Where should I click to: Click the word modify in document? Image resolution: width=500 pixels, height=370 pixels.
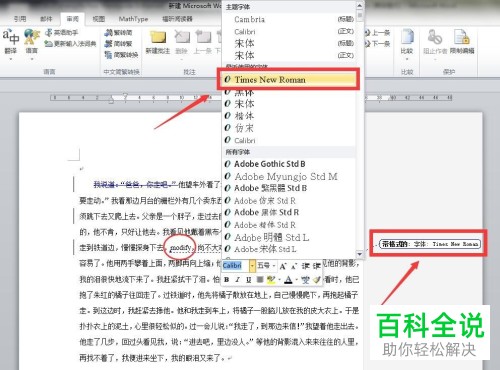(x=180, y=248)
